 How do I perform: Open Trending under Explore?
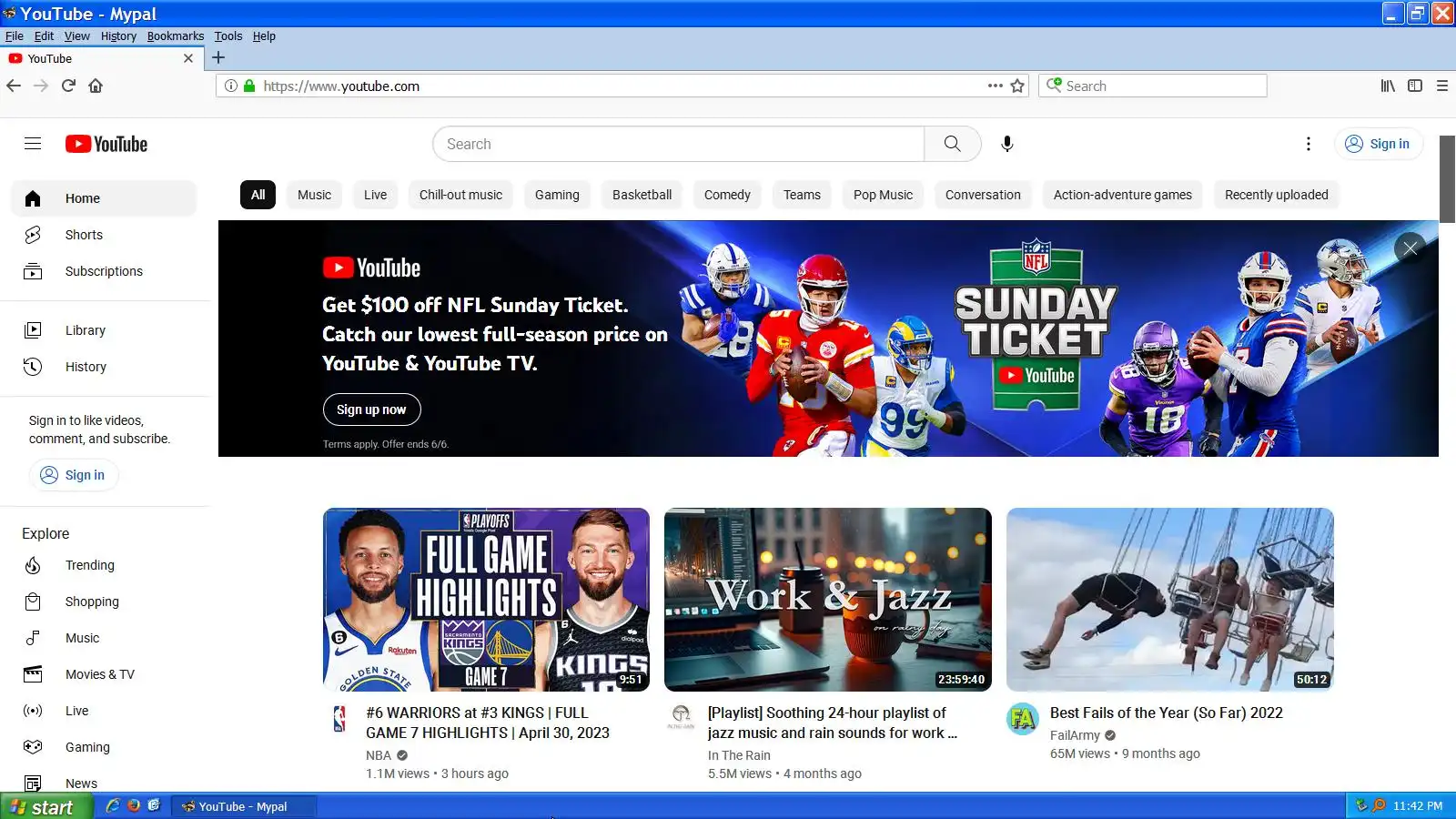[x=104, y=565]
